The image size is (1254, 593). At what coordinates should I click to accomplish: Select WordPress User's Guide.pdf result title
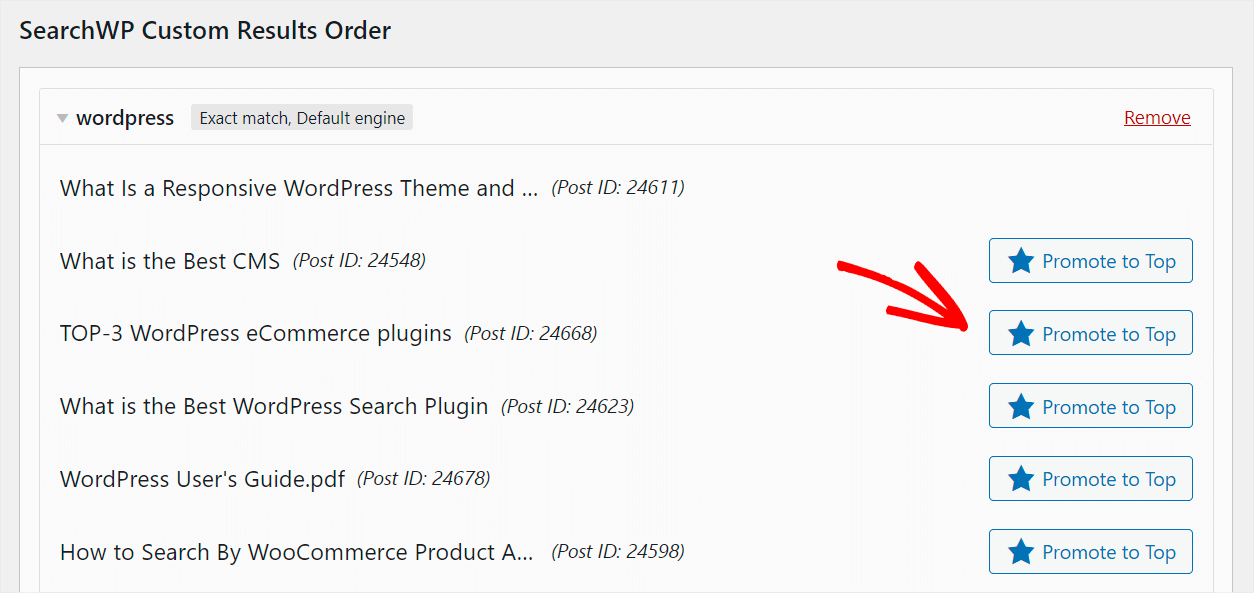click(202, 479)
